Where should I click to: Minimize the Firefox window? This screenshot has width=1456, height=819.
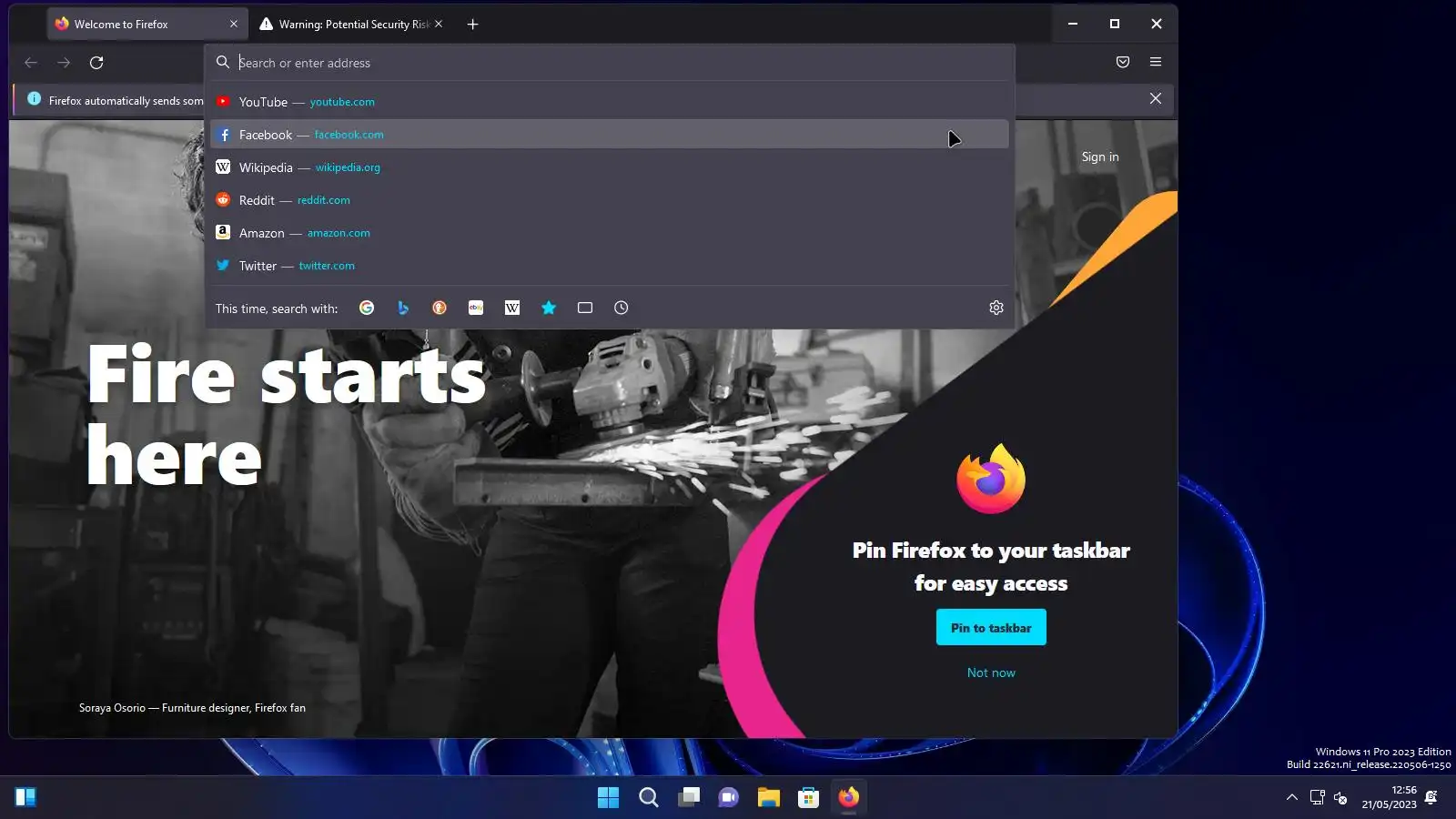coord(1073,24)
